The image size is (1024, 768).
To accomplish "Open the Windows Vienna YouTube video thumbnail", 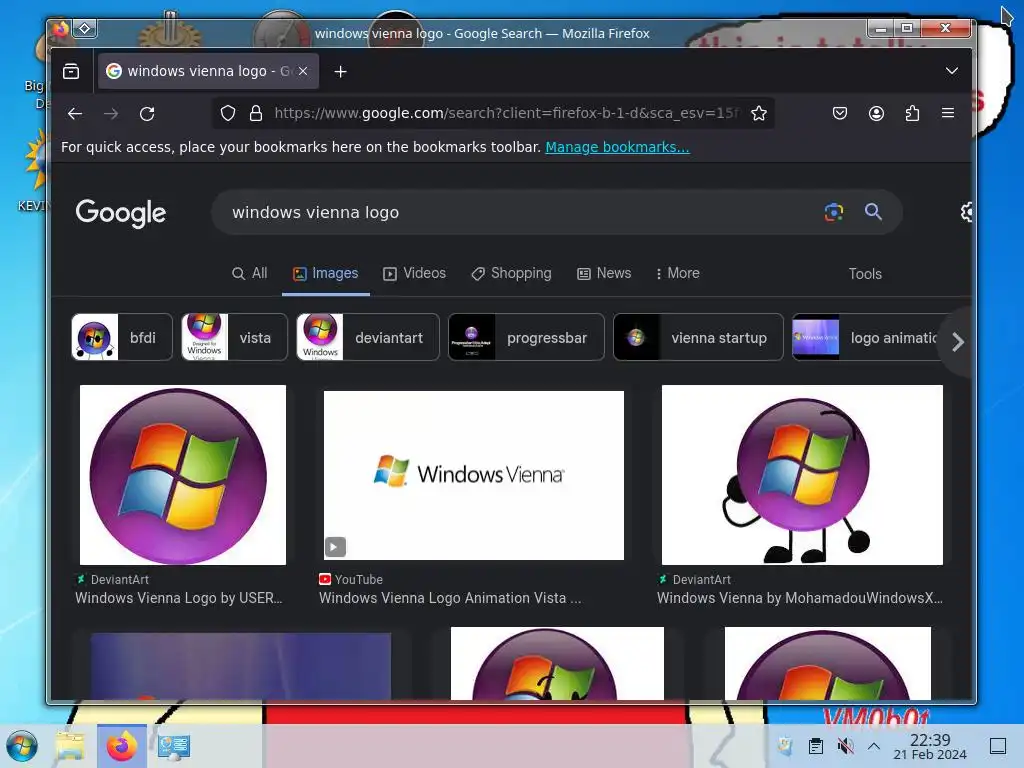I will pos(473,475).
